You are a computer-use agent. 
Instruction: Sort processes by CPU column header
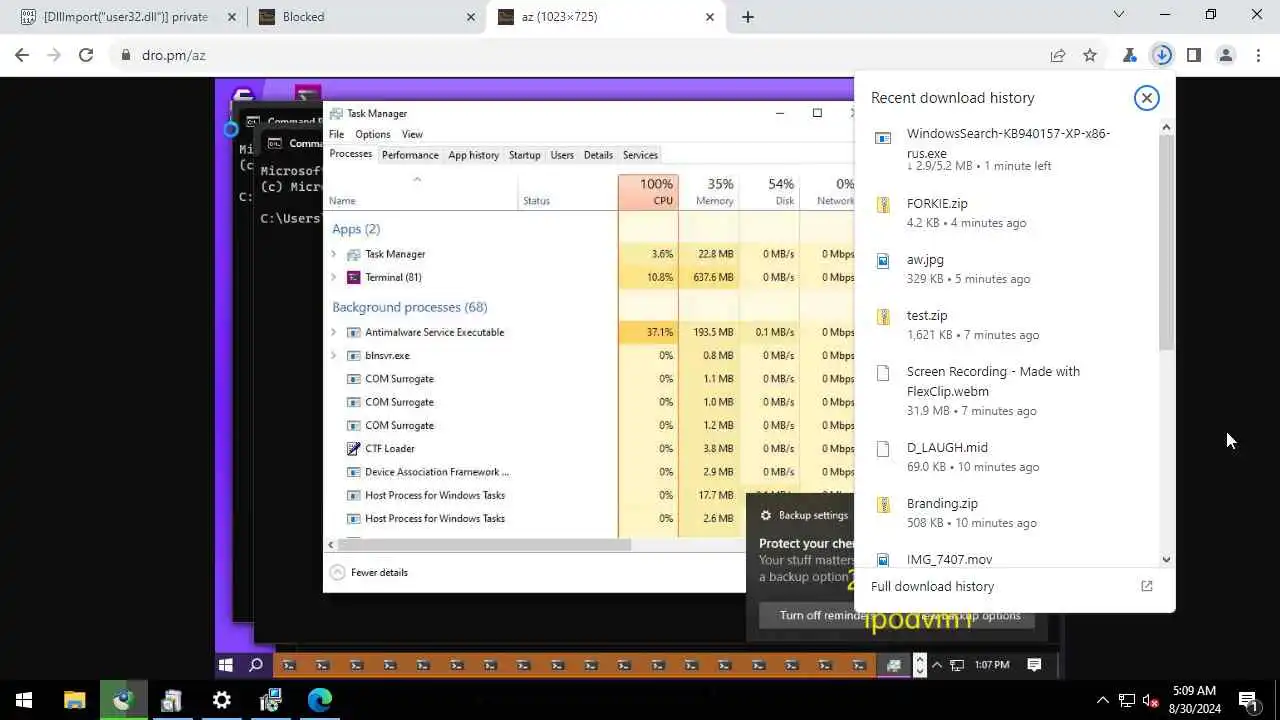click(648, 192)
